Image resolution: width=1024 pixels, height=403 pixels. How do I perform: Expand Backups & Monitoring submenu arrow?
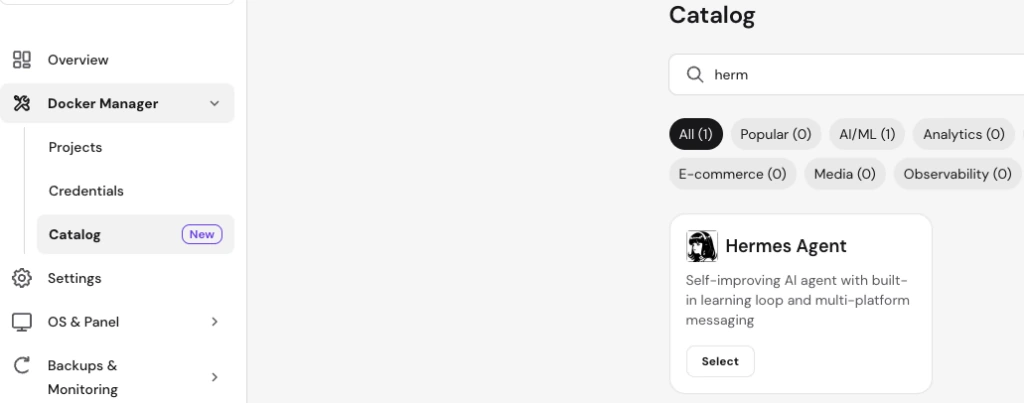pos(214,377)
